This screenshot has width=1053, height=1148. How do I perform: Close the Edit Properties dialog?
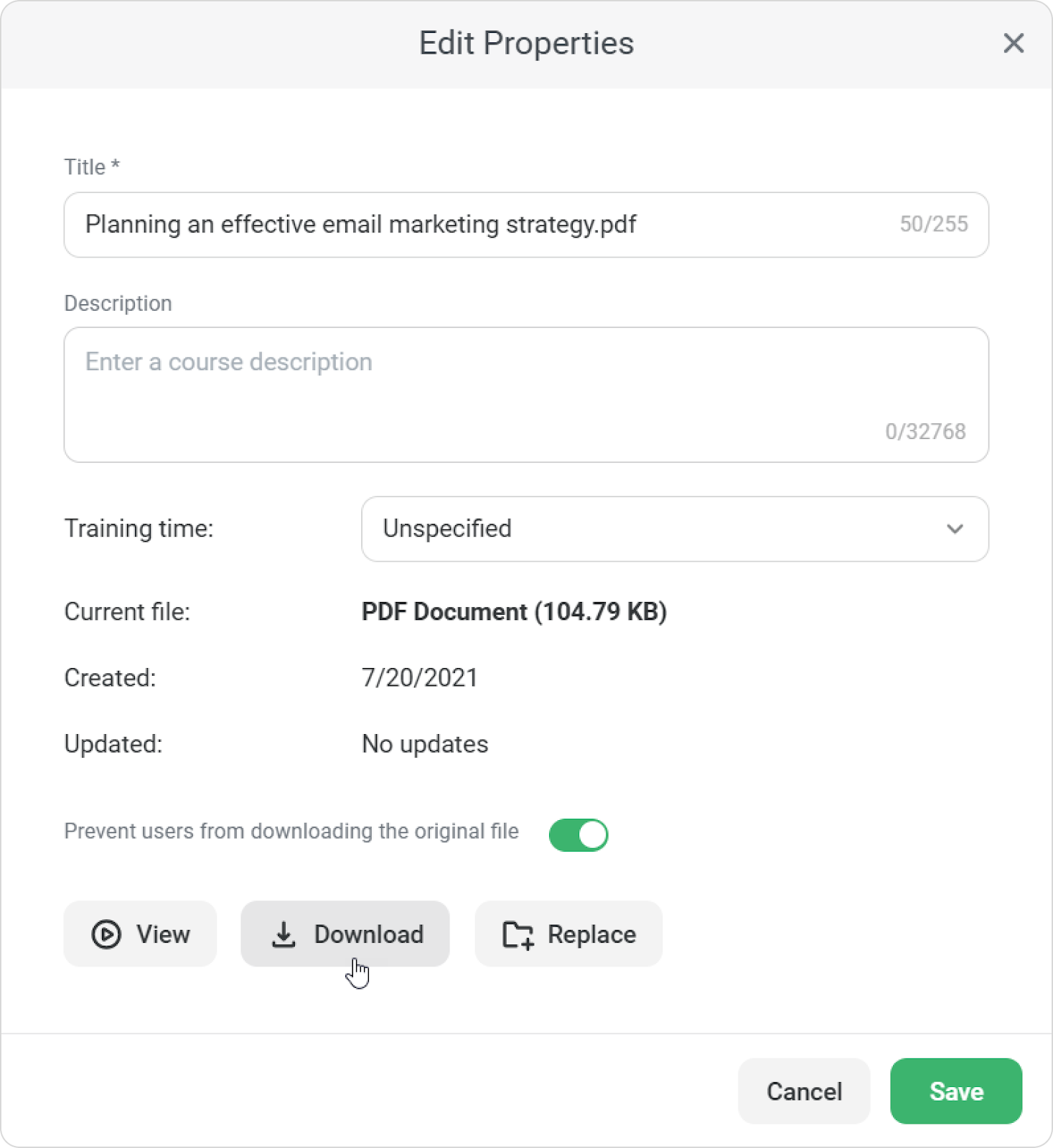tap(1013, 43)
